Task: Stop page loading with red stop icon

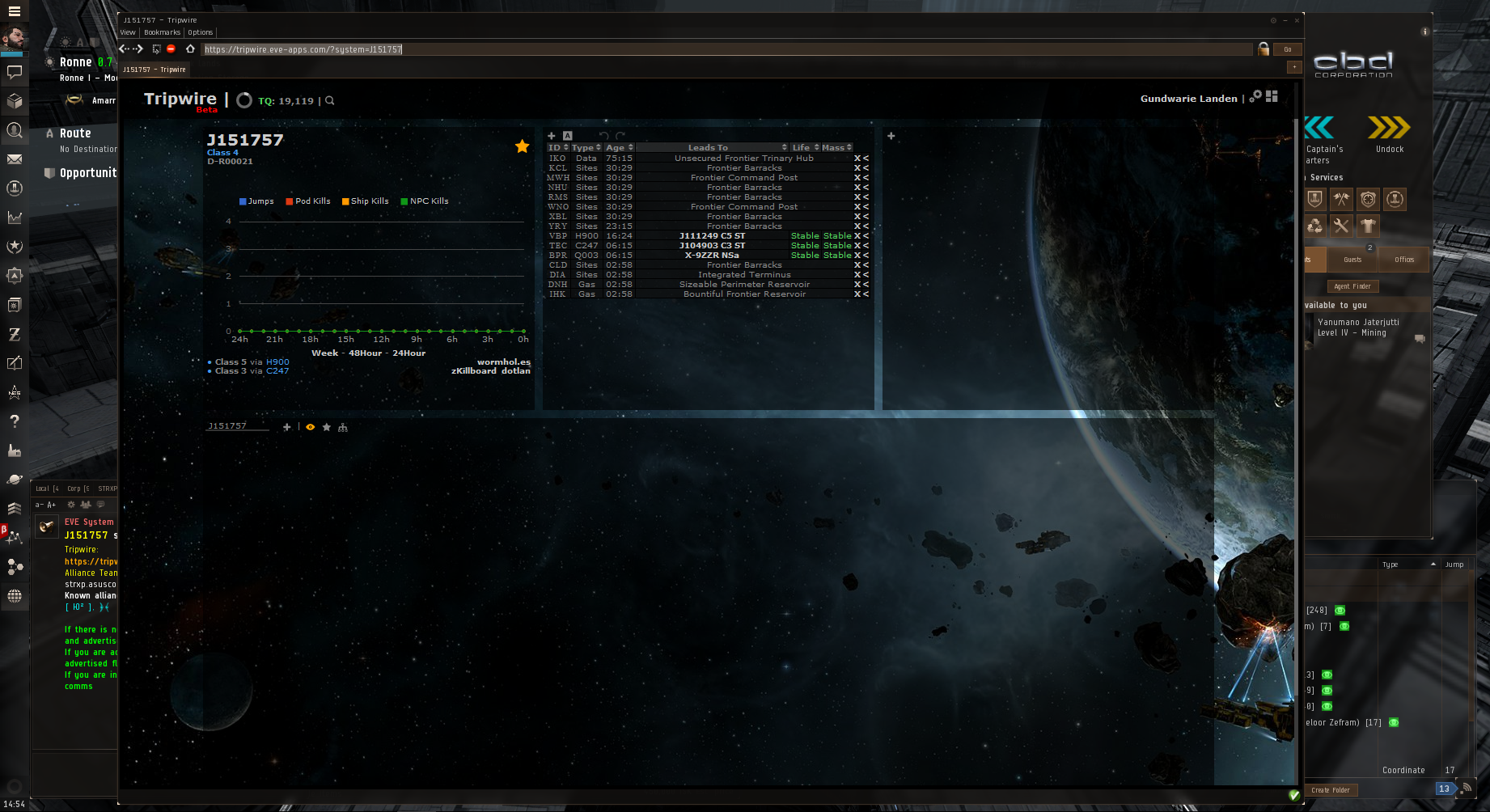Action: (171, 49)
